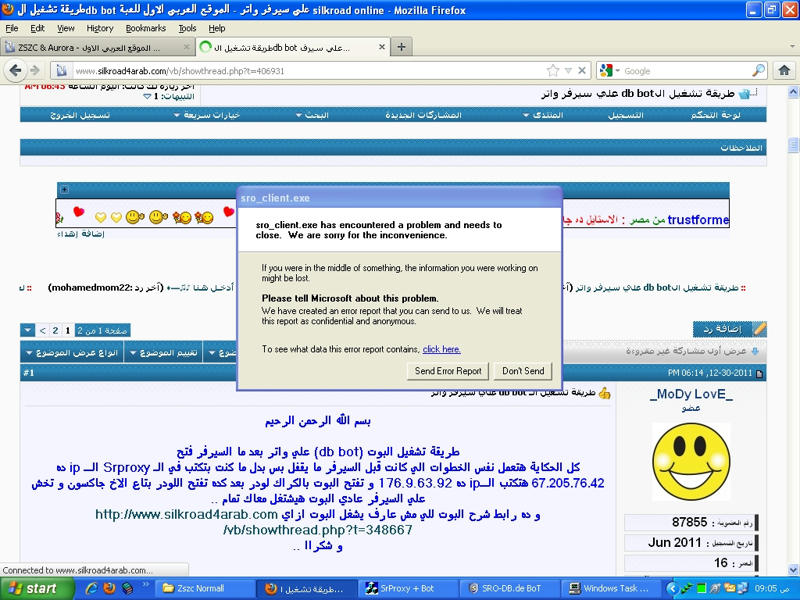Open the File menu

coord(12,28)
